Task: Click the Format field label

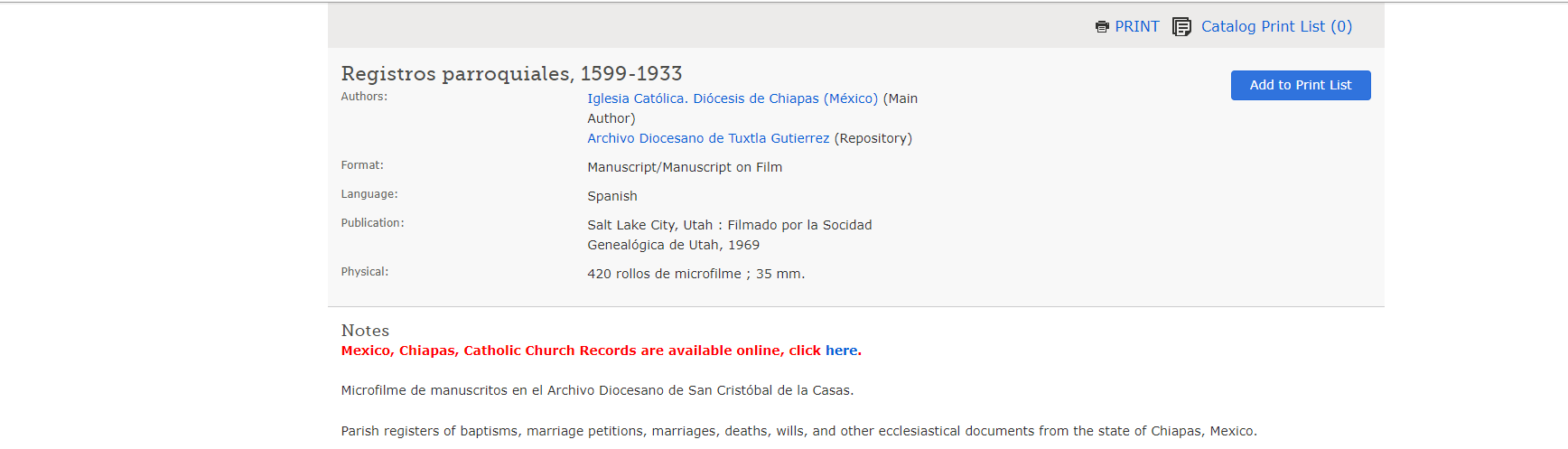Action: (x=362, y=165)
